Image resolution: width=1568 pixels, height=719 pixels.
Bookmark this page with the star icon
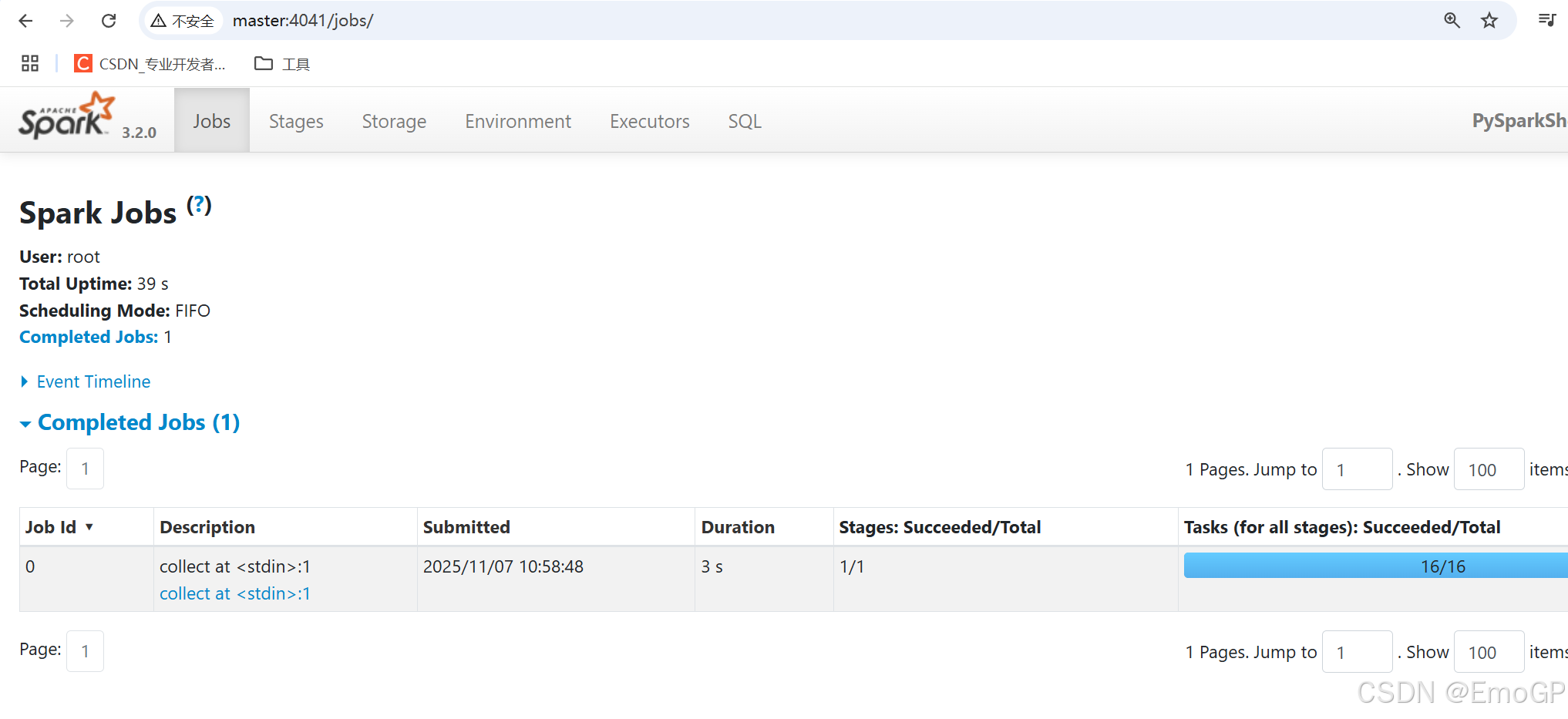tap(1489, 21)
